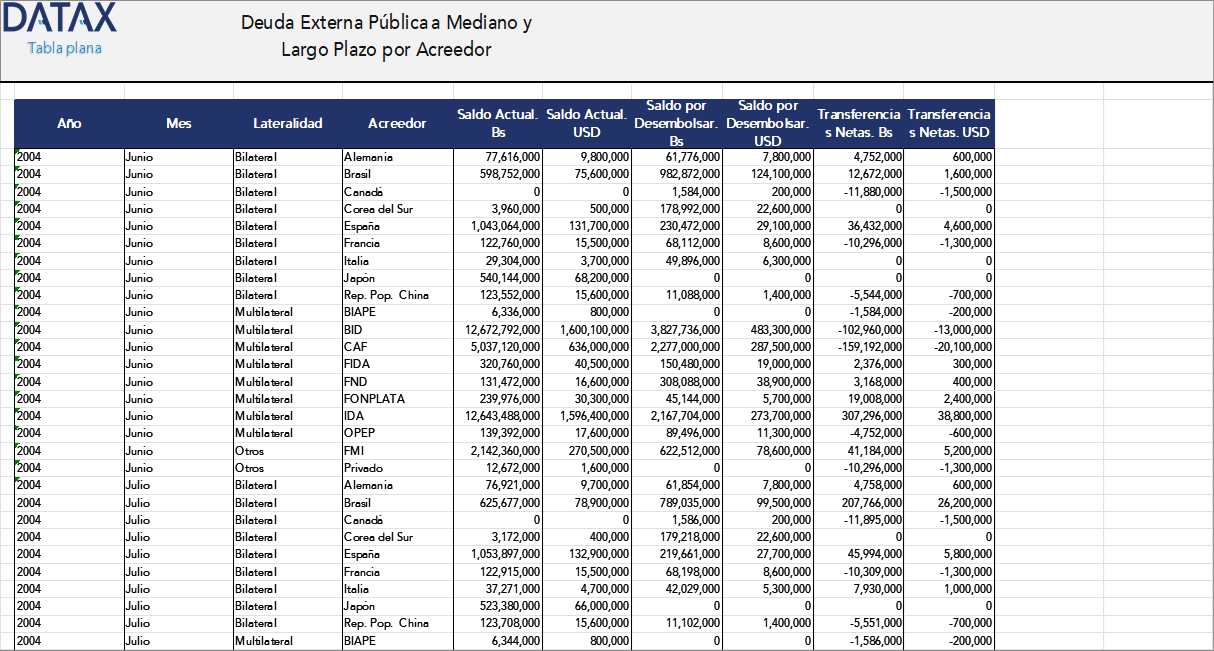Open the Tabla plana view
The image size is (1214, 651).
pos(62,47)
